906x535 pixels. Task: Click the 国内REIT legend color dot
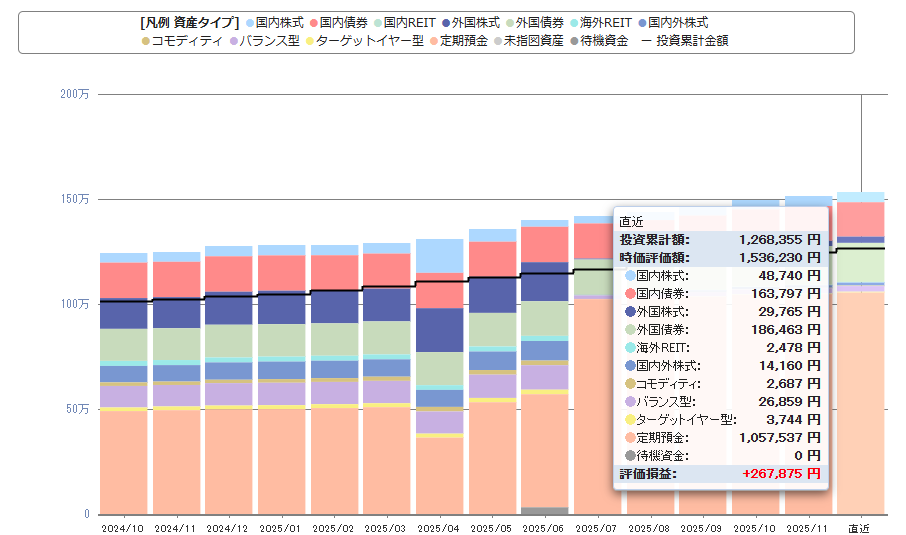pyautogui.click(x=389, y=22)
